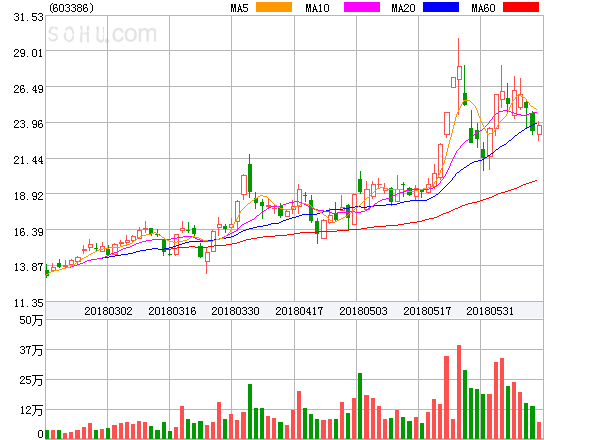The width and height of the screenshot is (600, 440).
Task: Click the 20180503 date label
Action: pyautogui.click(x=363, y=311)
